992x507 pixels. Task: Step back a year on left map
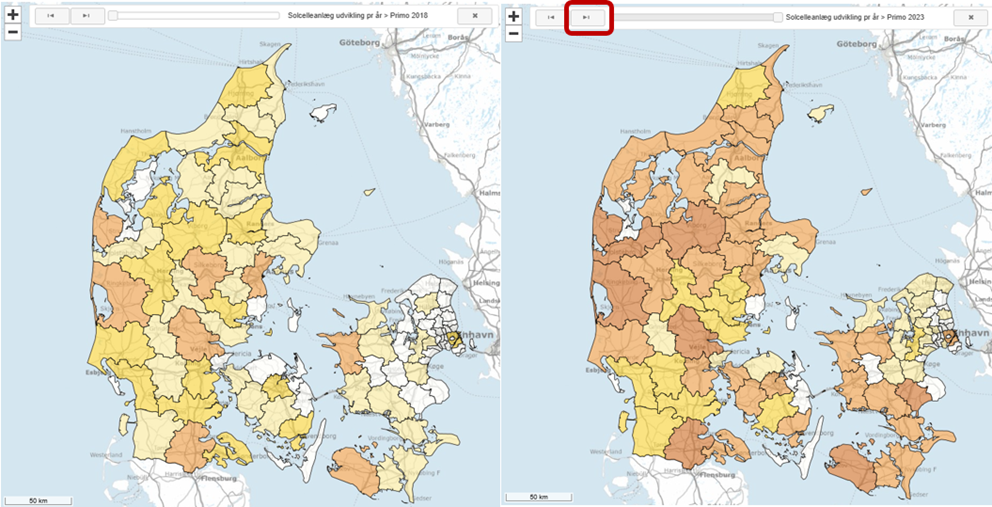click(x=52, y=16)
